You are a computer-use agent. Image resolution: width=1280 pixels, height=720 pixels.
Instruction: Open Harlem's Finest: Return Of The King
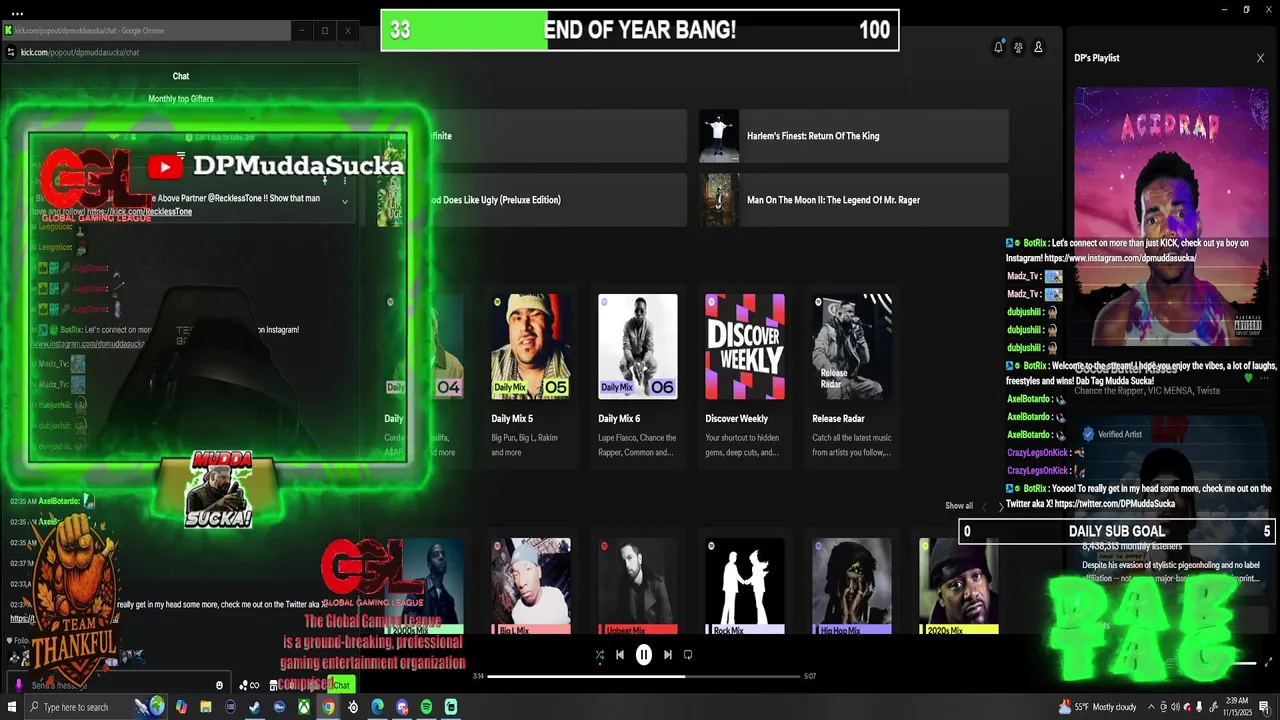pos(854,136)
